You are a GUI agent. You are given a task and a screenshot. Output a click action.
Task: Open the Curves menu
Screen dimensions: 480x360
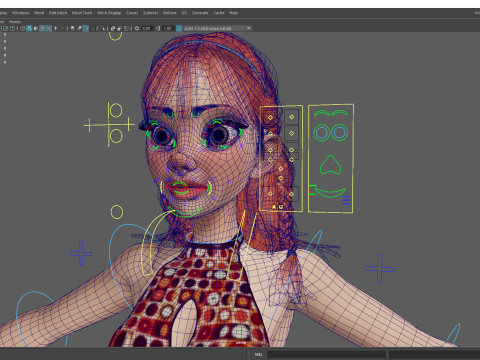[132, 13]
